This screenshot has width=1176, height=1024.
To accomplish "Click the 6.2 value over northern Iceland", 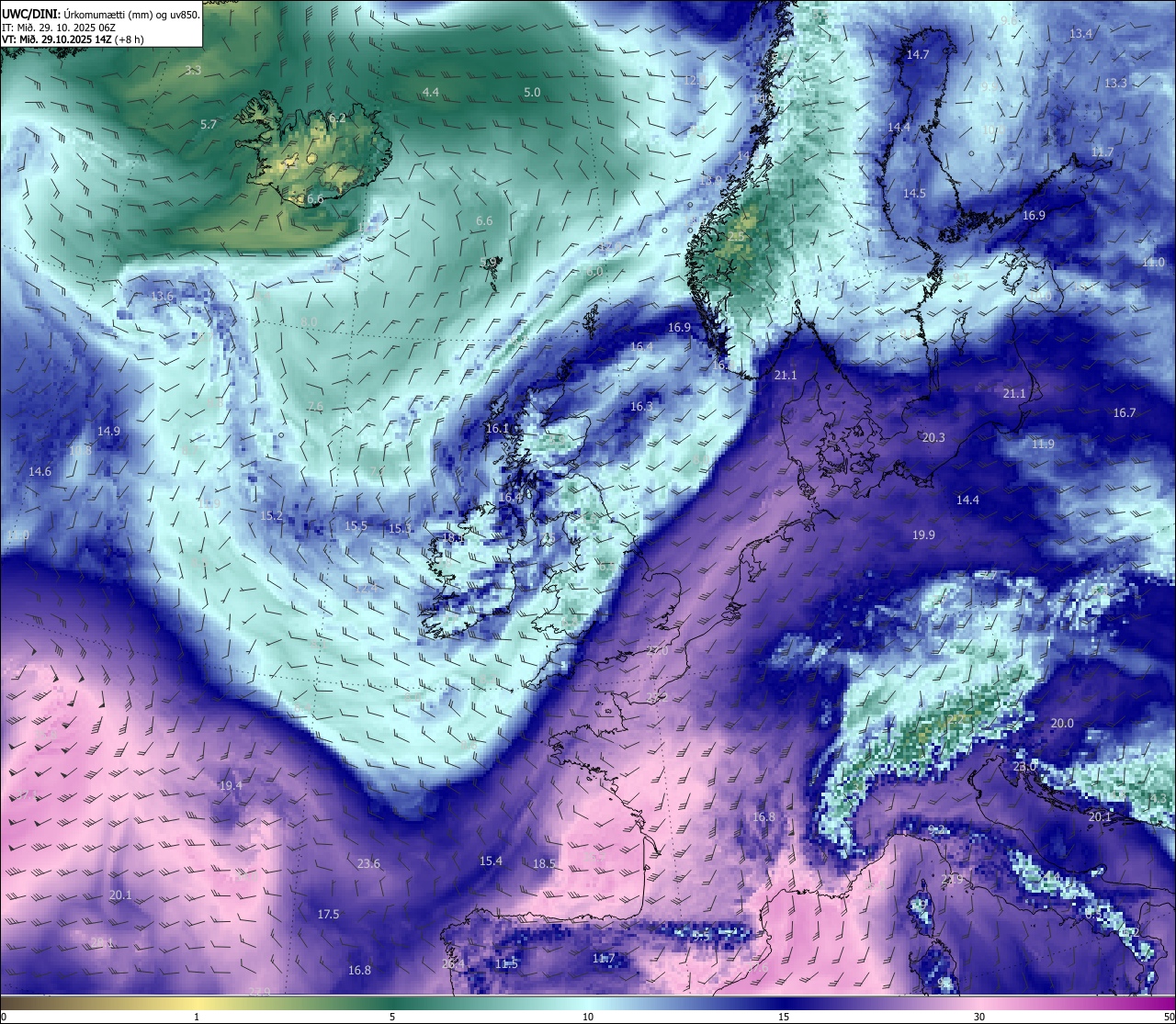I will click(337, 118).
